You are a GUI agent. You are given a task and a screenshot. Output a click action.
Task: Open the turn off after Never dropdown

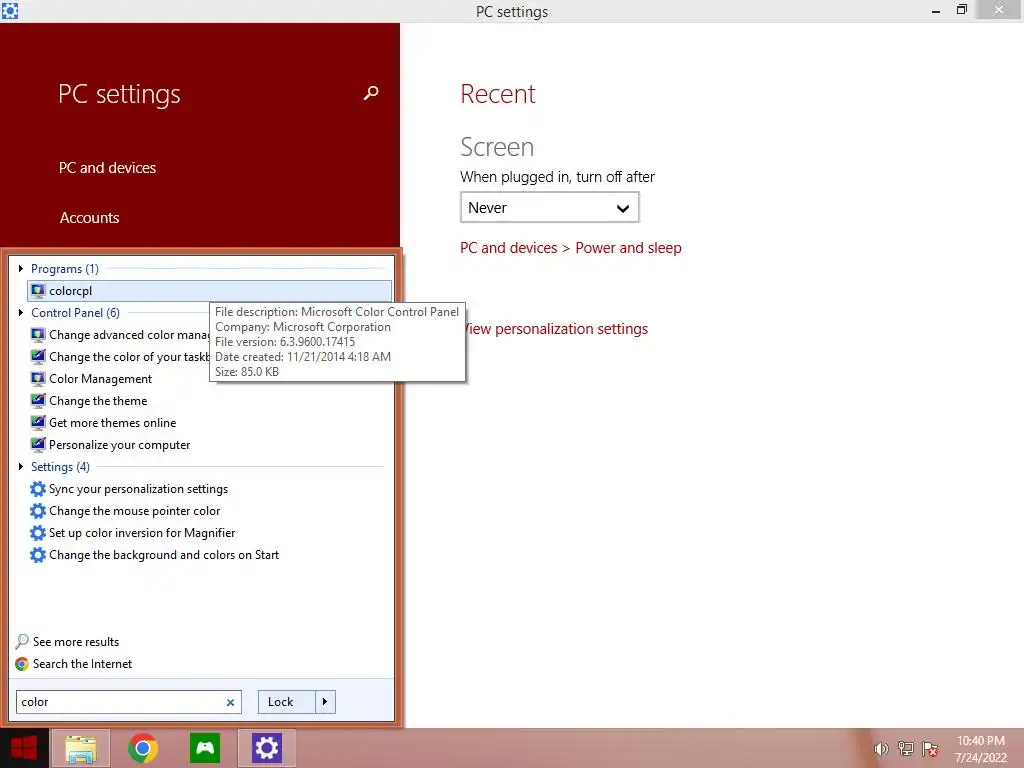[549, 208]
